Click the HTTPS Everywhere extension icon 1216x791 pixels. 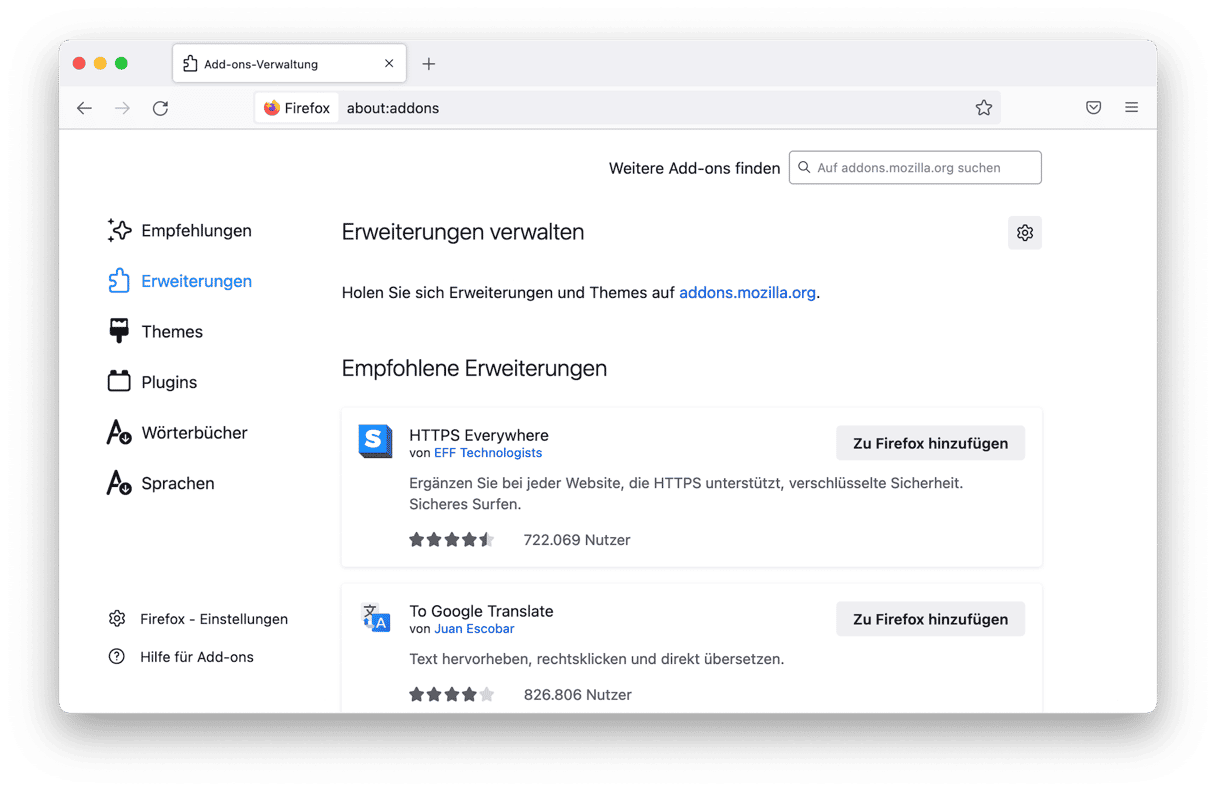coord(375,441)
